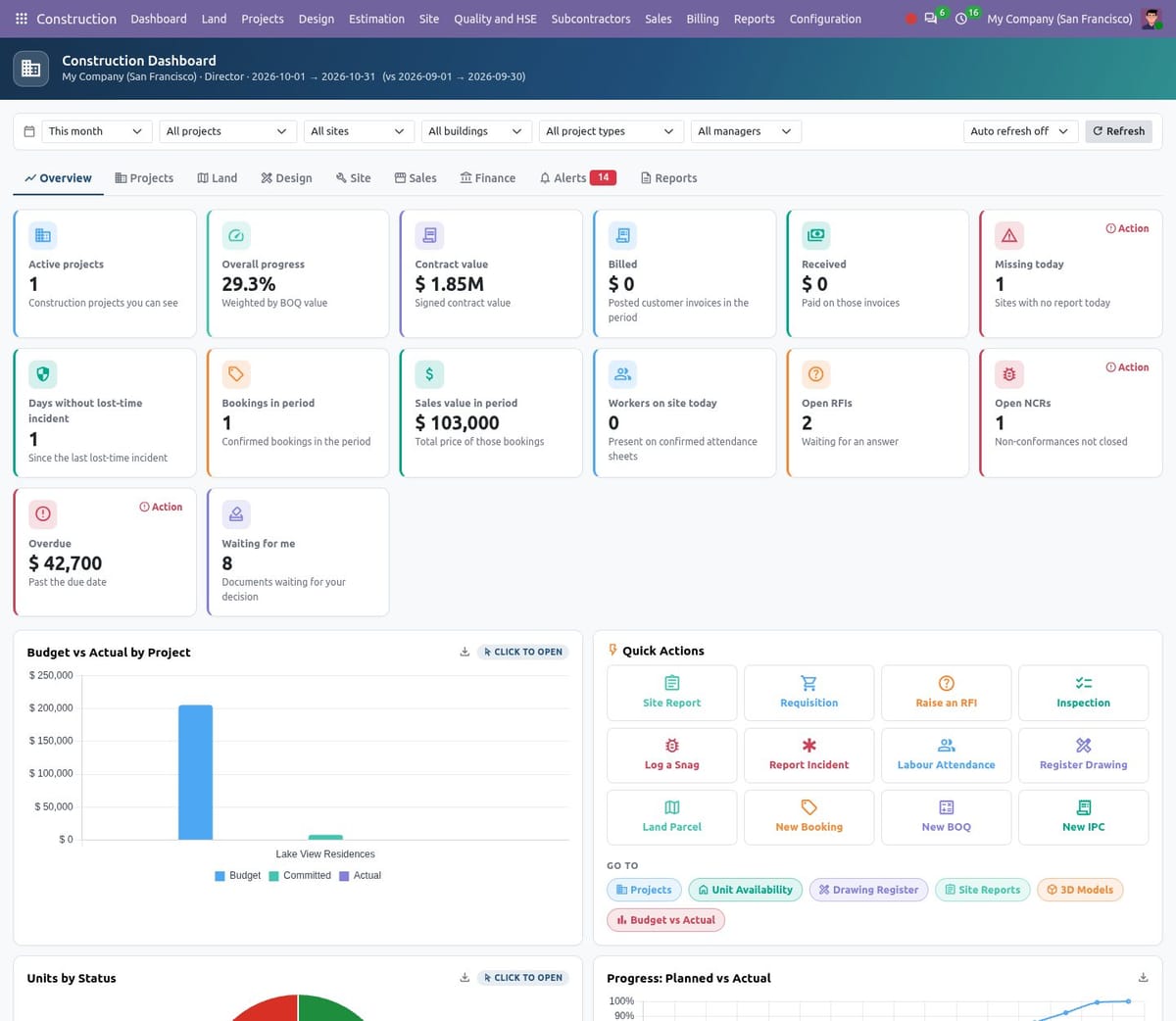Create a Land Parcel quick action
Image resolution: width=1176 pixels, height=1021 pixels.
(x=672, y=817)
